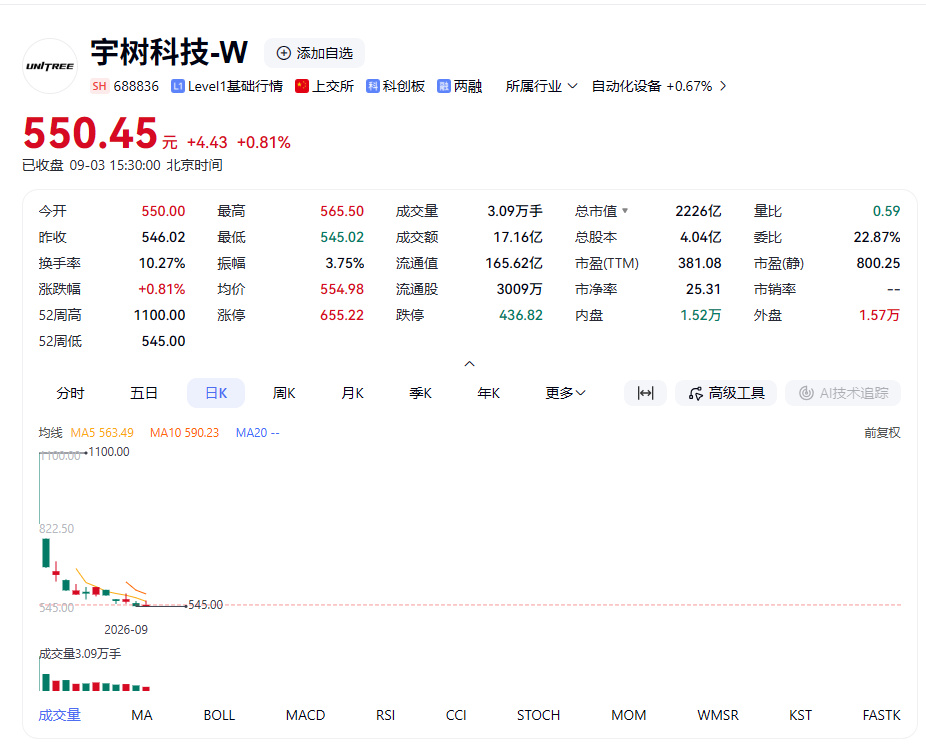The height and width of the screenshot is (750, 926).
Task: Click the 涨停 value 655.22
Action: coord(342,315)
